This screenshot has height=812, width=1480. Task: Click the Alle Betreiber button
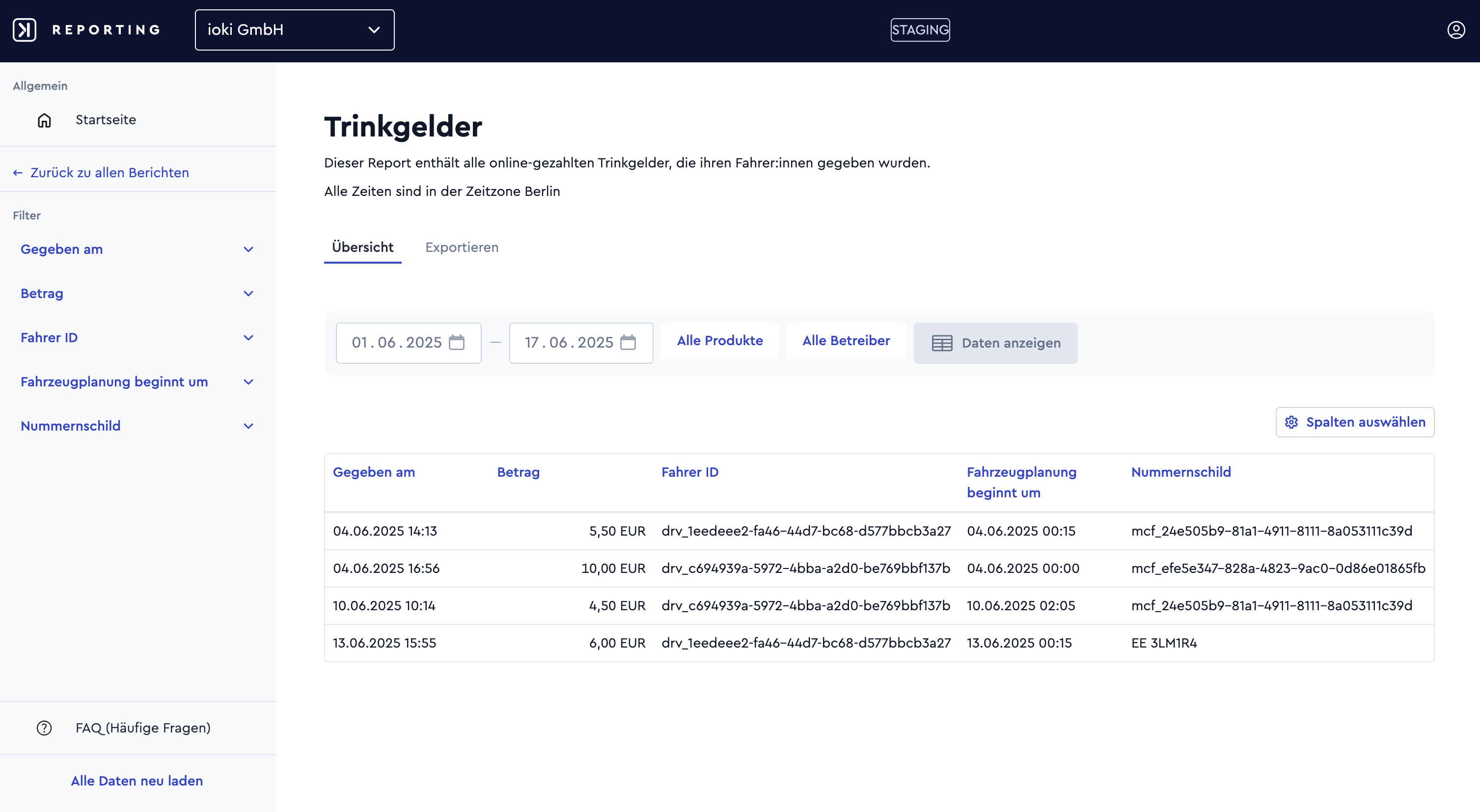click(846, 341)
